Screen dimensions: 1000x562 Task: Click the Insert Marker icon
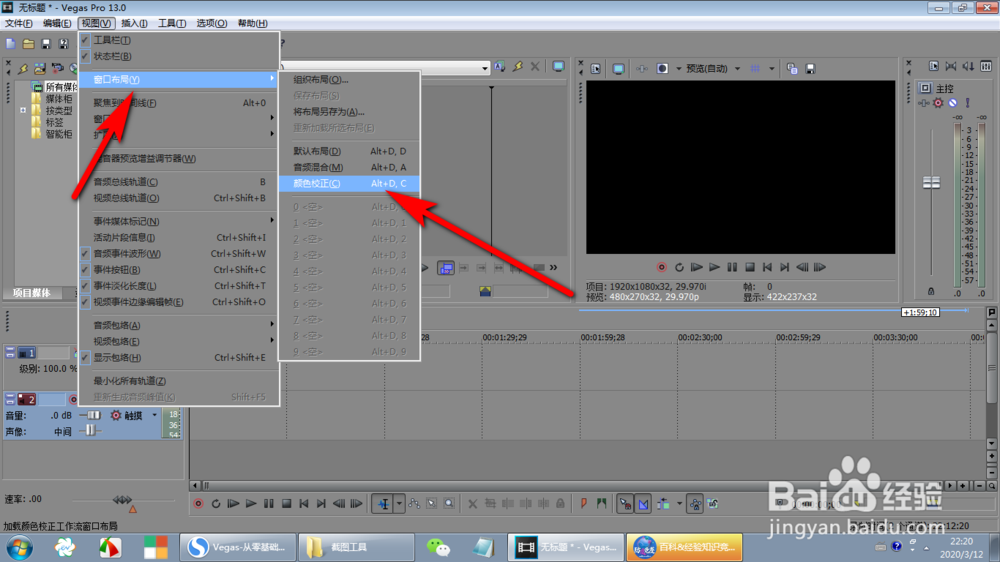584,504
